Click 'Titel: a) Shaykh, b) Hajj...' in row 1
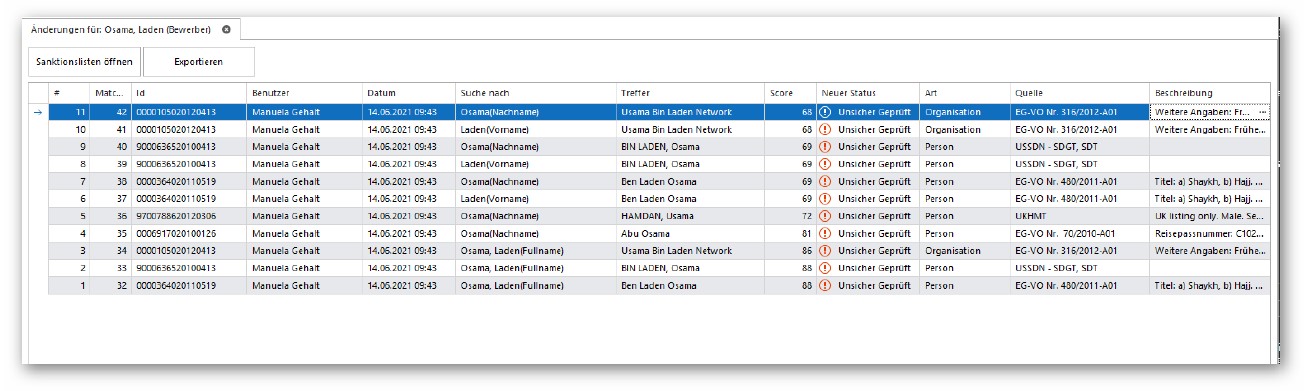Screen dimensions: 1307x391 point(1210,285)
